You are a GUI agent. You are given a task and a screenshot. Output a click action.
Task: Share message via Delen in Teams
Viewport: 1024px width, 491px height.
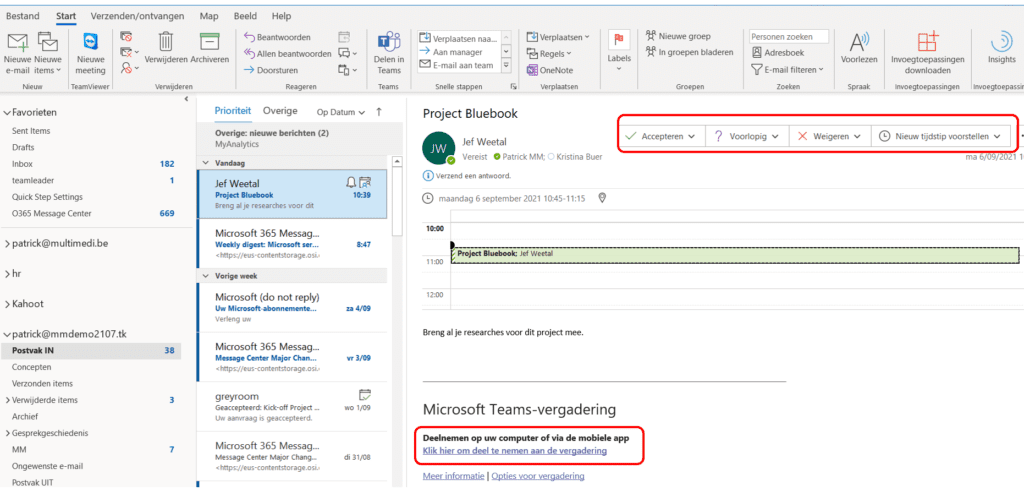pos(389,53)
